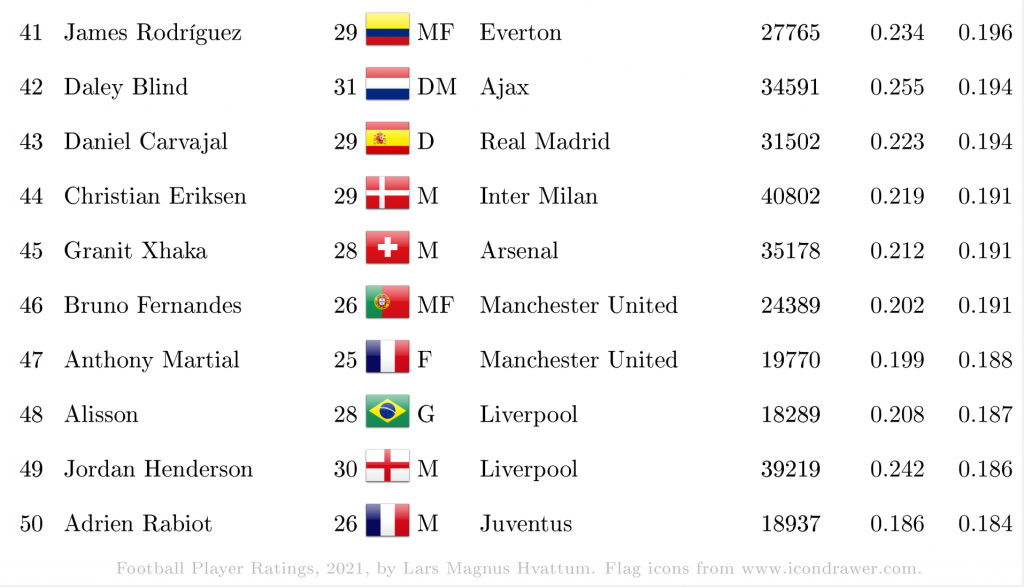Click the Denmark flag beside Christian Eriksen

tap(387, 193)
